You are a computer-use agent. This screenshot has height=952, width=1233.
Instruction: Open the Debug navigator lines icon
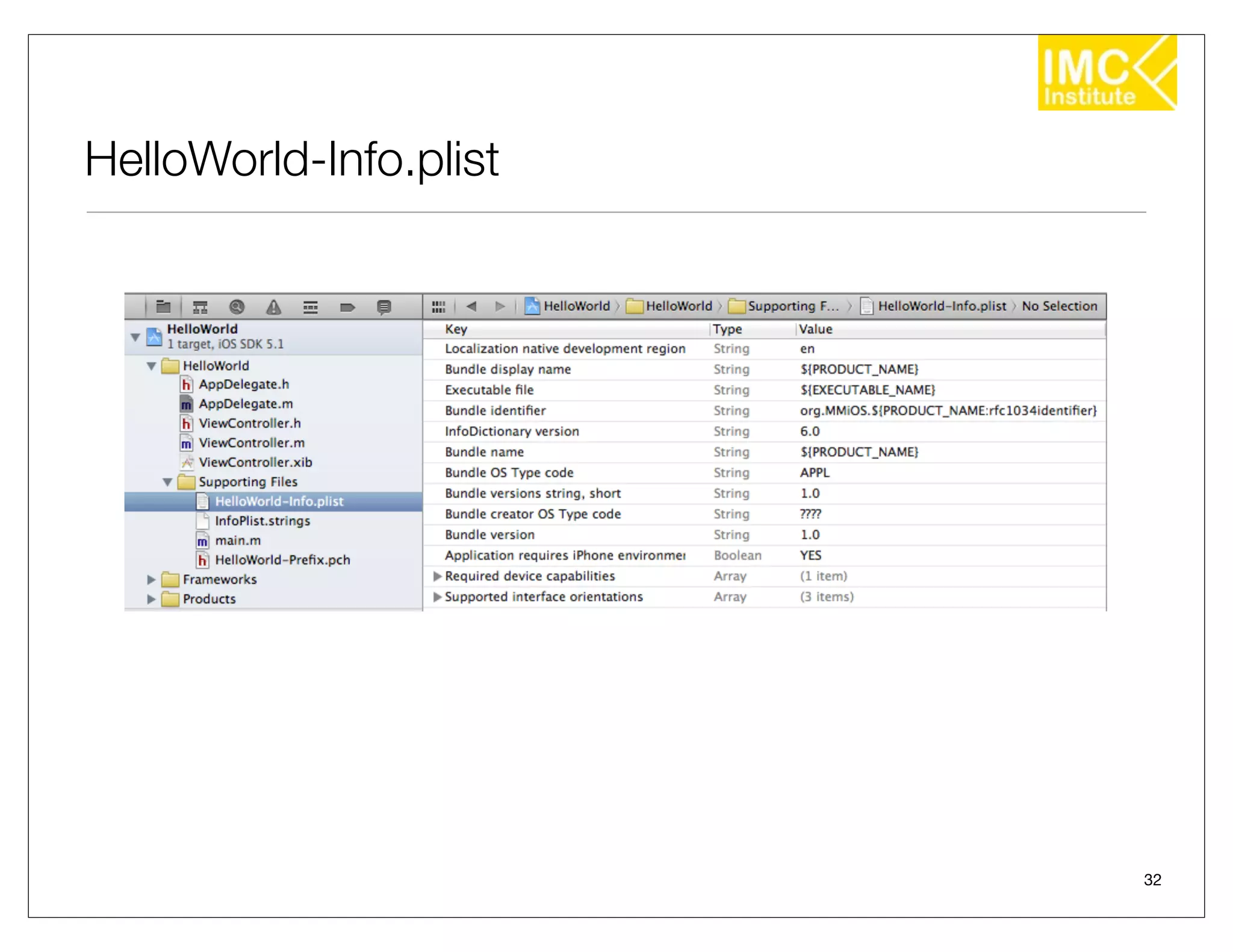pos(310,308)
